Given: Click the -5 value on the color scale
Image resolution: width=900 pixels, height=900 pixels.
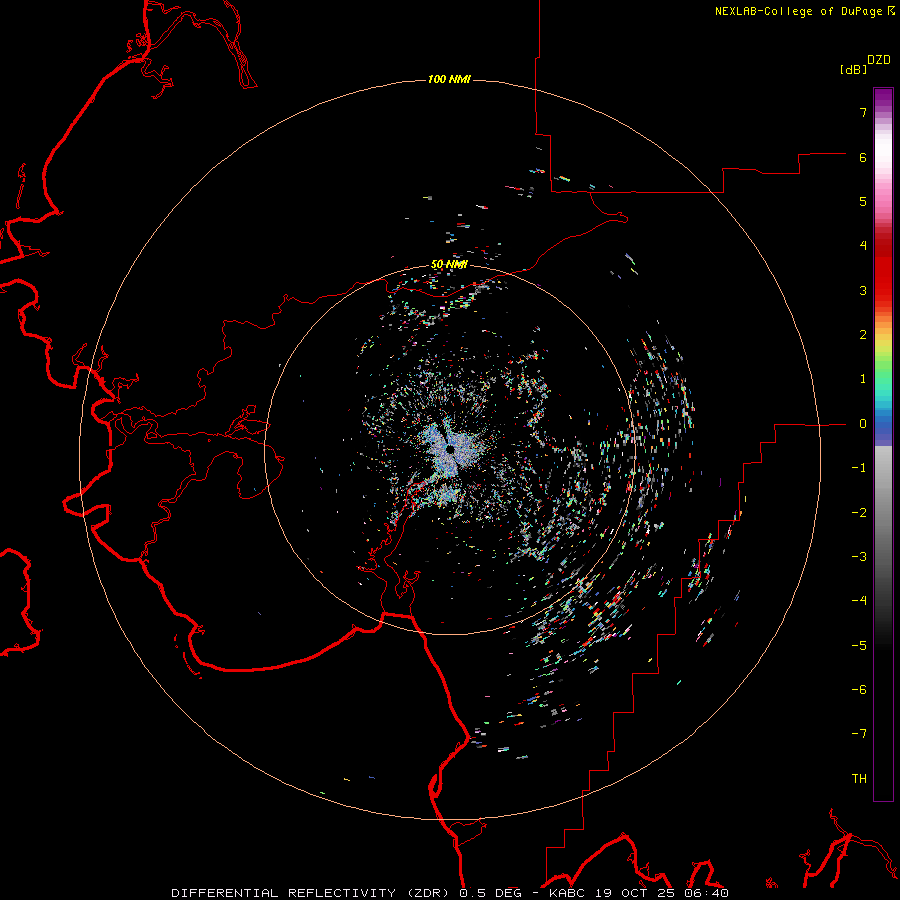Looking at the screenshot, I should [859, 646].
